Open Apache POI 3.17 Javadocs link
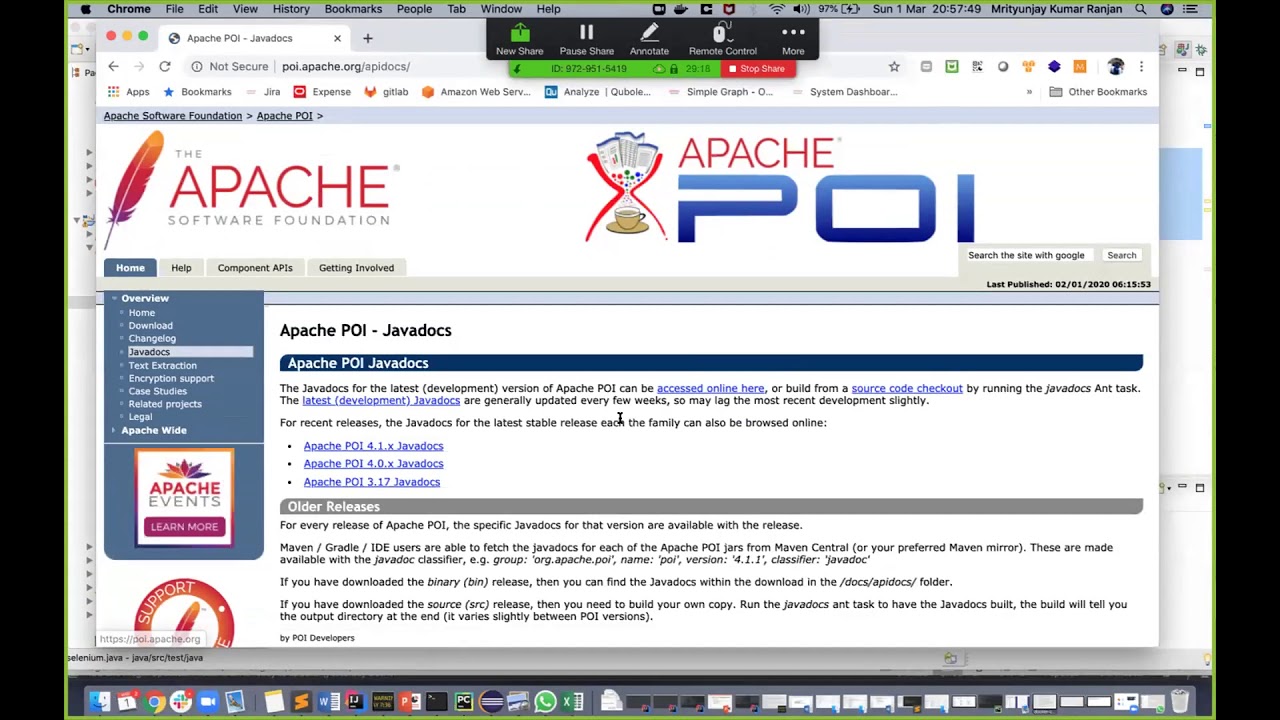Screen dimensions: 1280x720 pyautogui.click(x=372, y=482)
